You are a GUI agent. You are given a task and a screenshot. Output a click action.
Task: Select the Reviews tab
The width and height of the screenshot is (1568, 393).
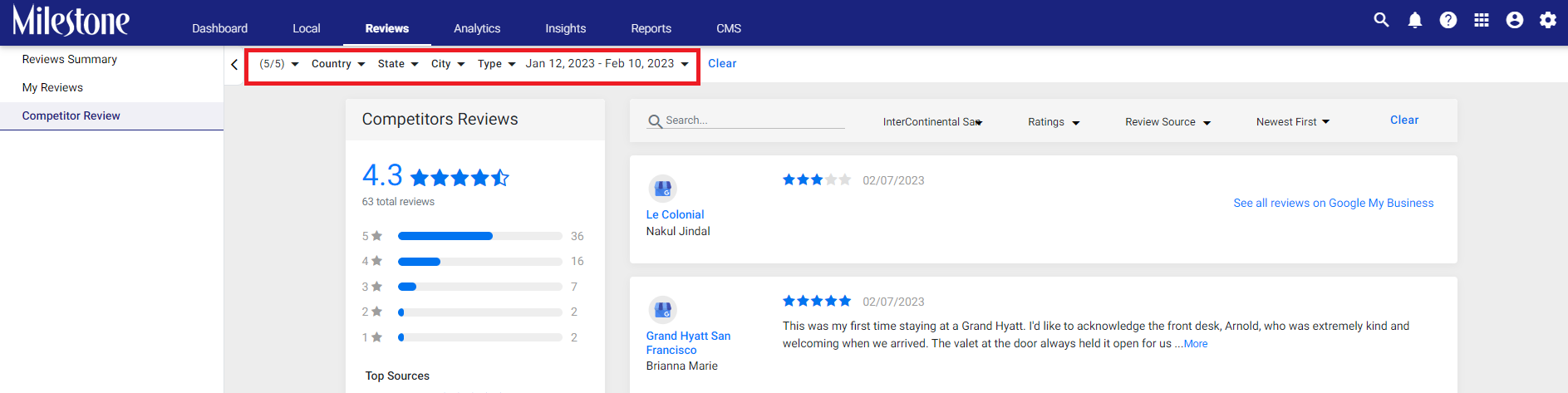pos(387,28)
